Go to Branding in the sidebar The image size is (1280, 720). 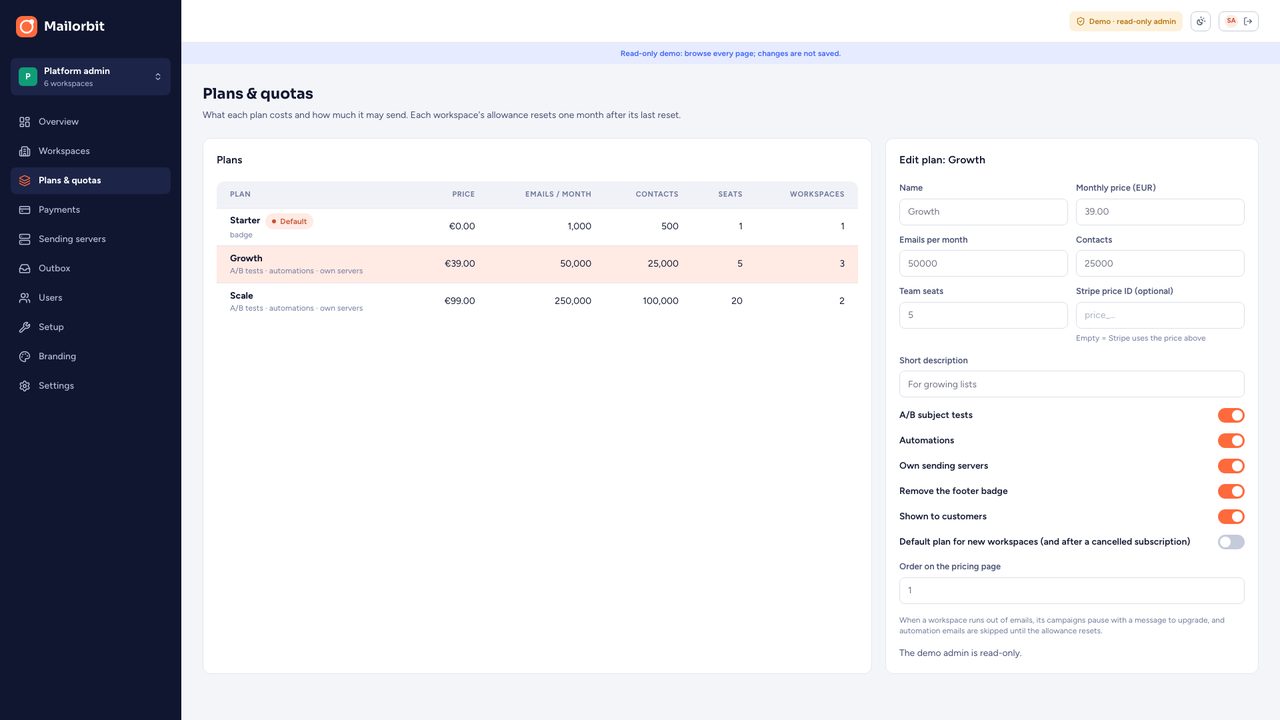pyautogui.click(x=91, y=356)
